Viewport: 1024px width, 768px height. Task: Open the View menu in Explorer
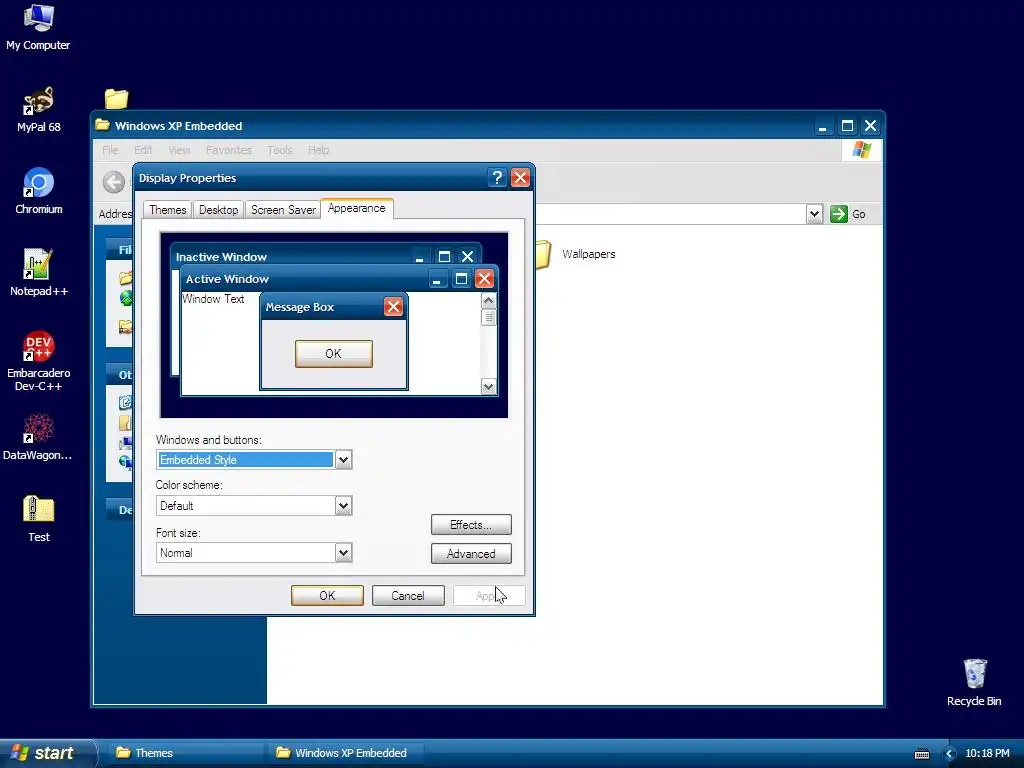tap(179, 150)
